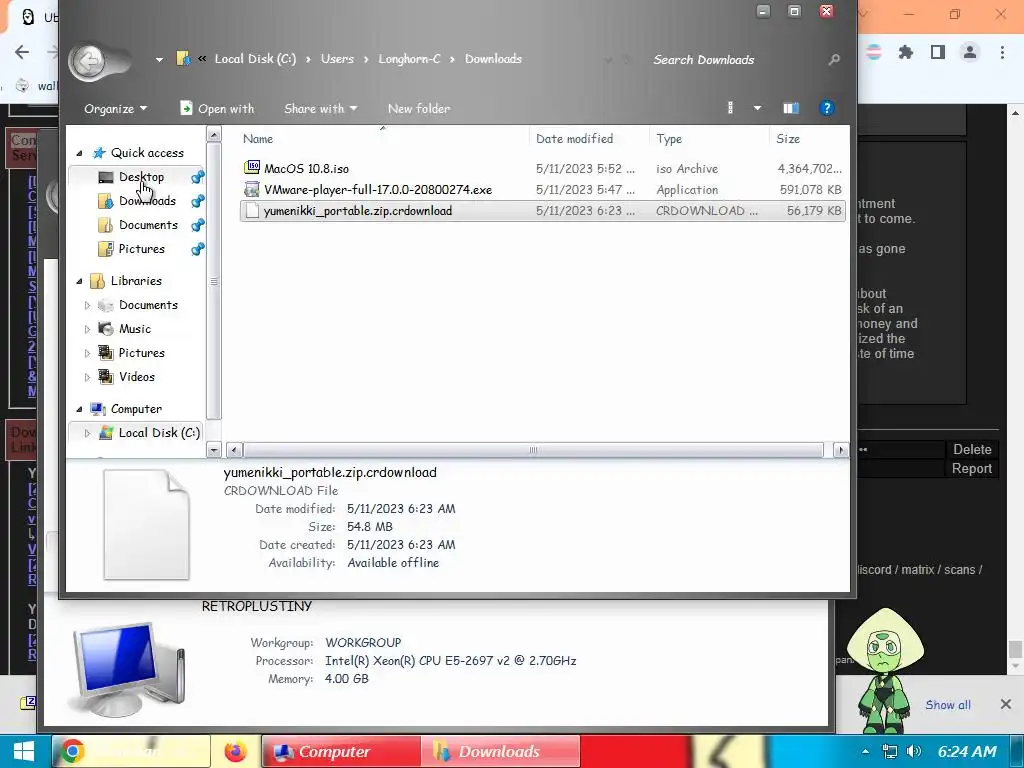Click the VMware installer file icon

click(251, 189)
